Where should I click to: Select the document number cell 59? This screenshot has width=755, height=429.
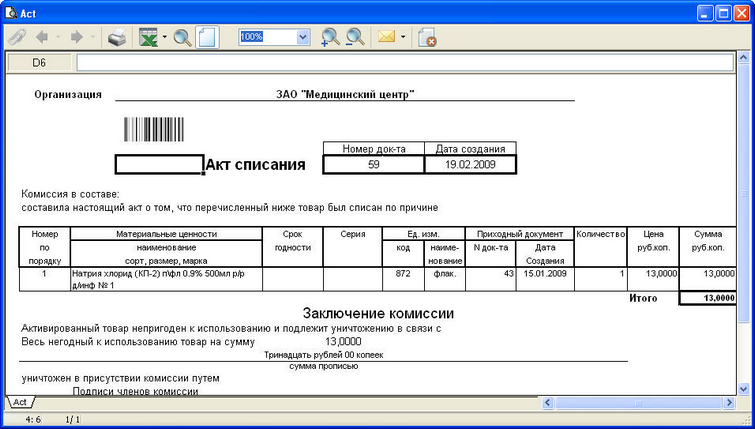coord(373,164)
